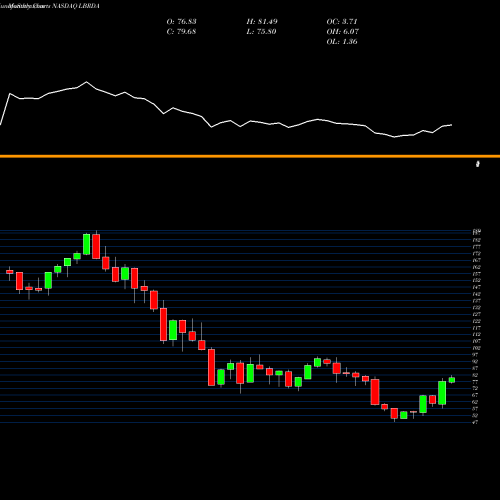This screenshot has height=500, width=500.
Task: Click the high price value H: 81.49
Action: [262, 22]
